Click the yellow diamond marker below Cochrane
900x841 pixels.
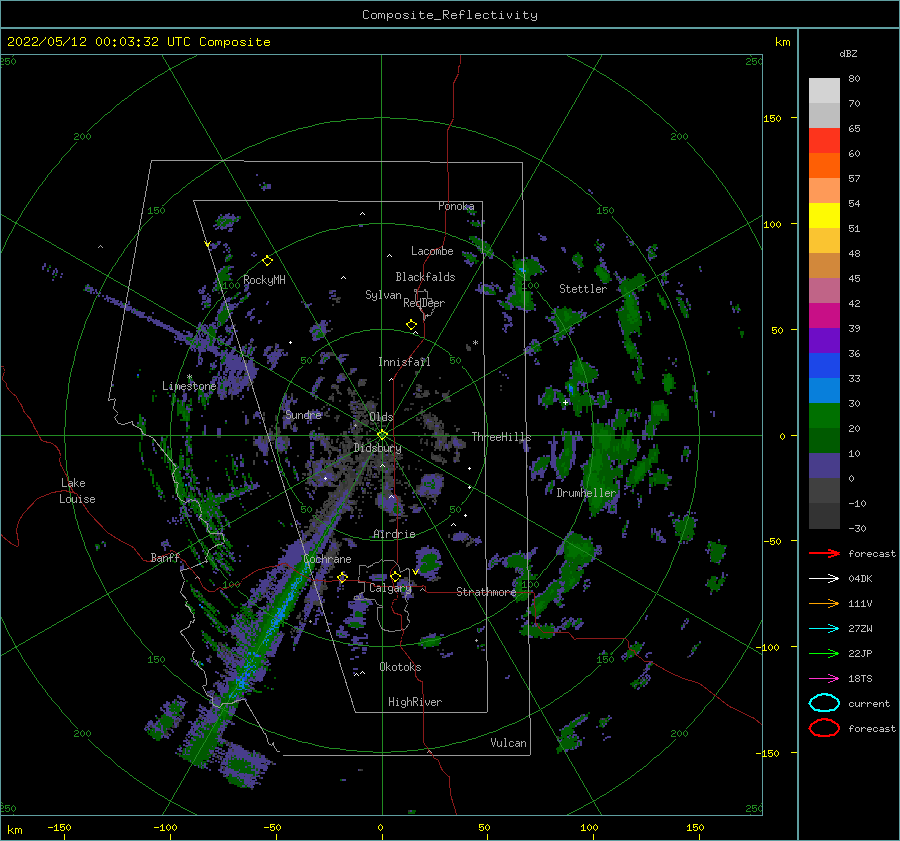[343, 577]
